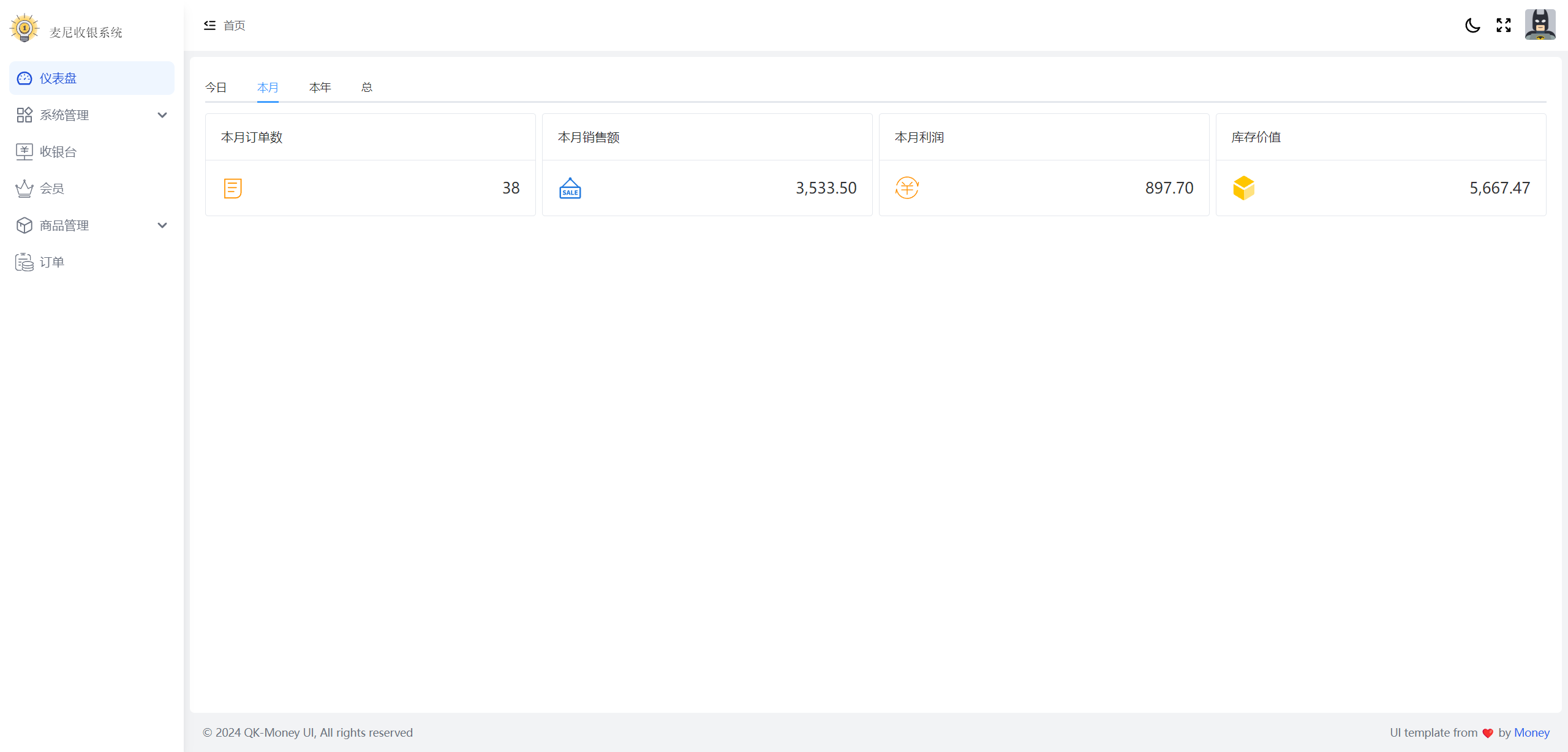Click the 首页 breadcrumb
The width and height of the screenshot is (1568, 752).
point(234,26)
